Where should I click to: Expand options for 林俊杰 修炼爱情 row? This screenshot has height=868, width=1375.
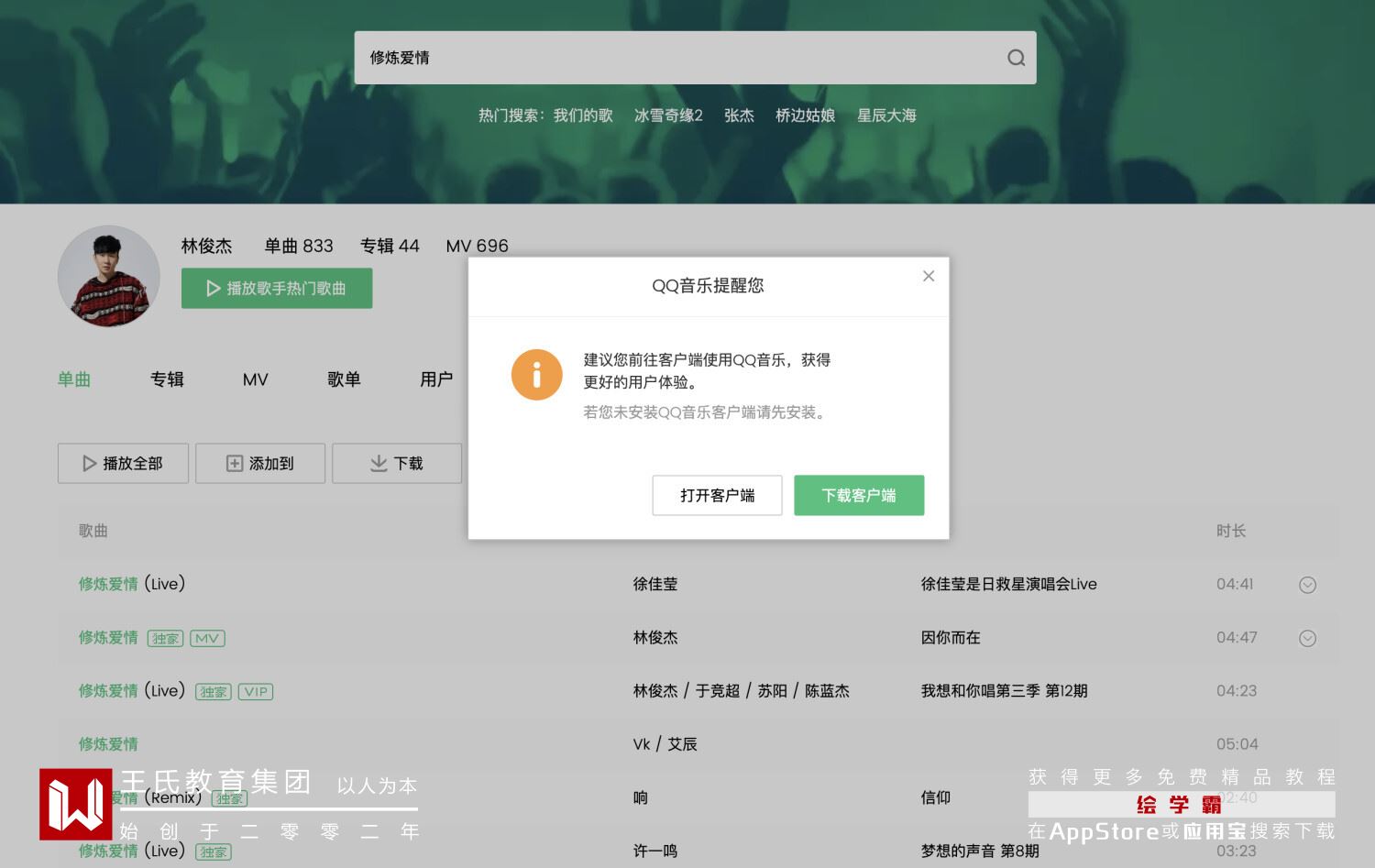[x=1307, y=638]
